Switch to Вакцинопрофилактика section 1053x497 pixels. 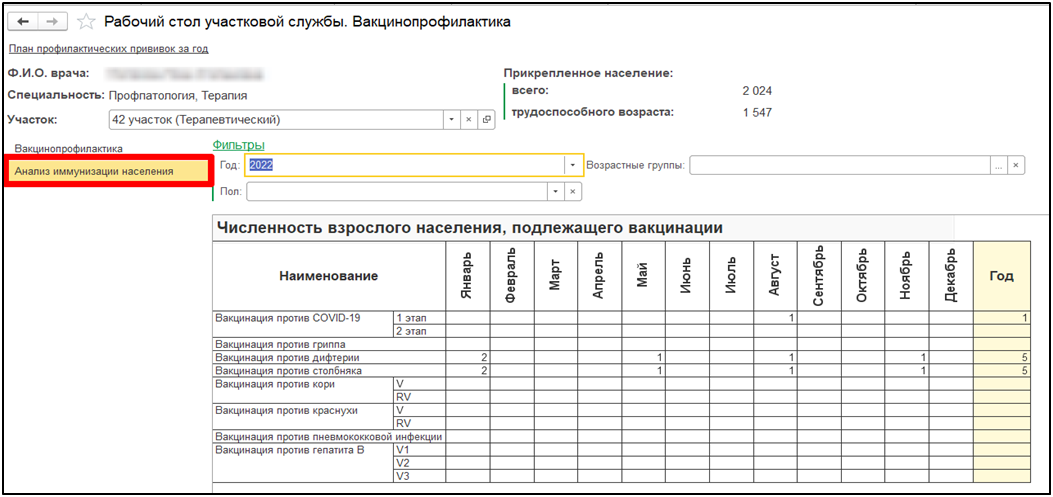coord(82,149)
